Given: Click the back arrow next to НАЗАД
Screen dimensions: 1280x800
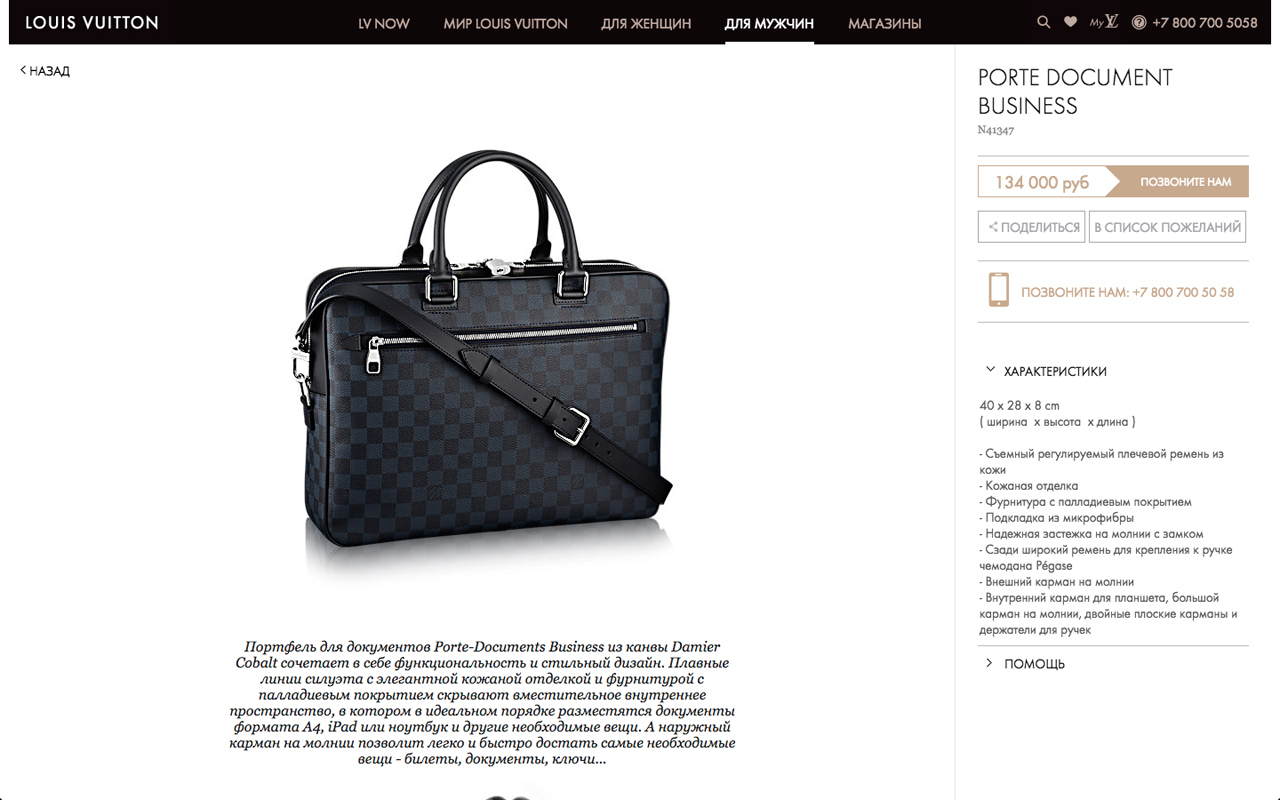Looking at the screenshot, I should 23,71.
